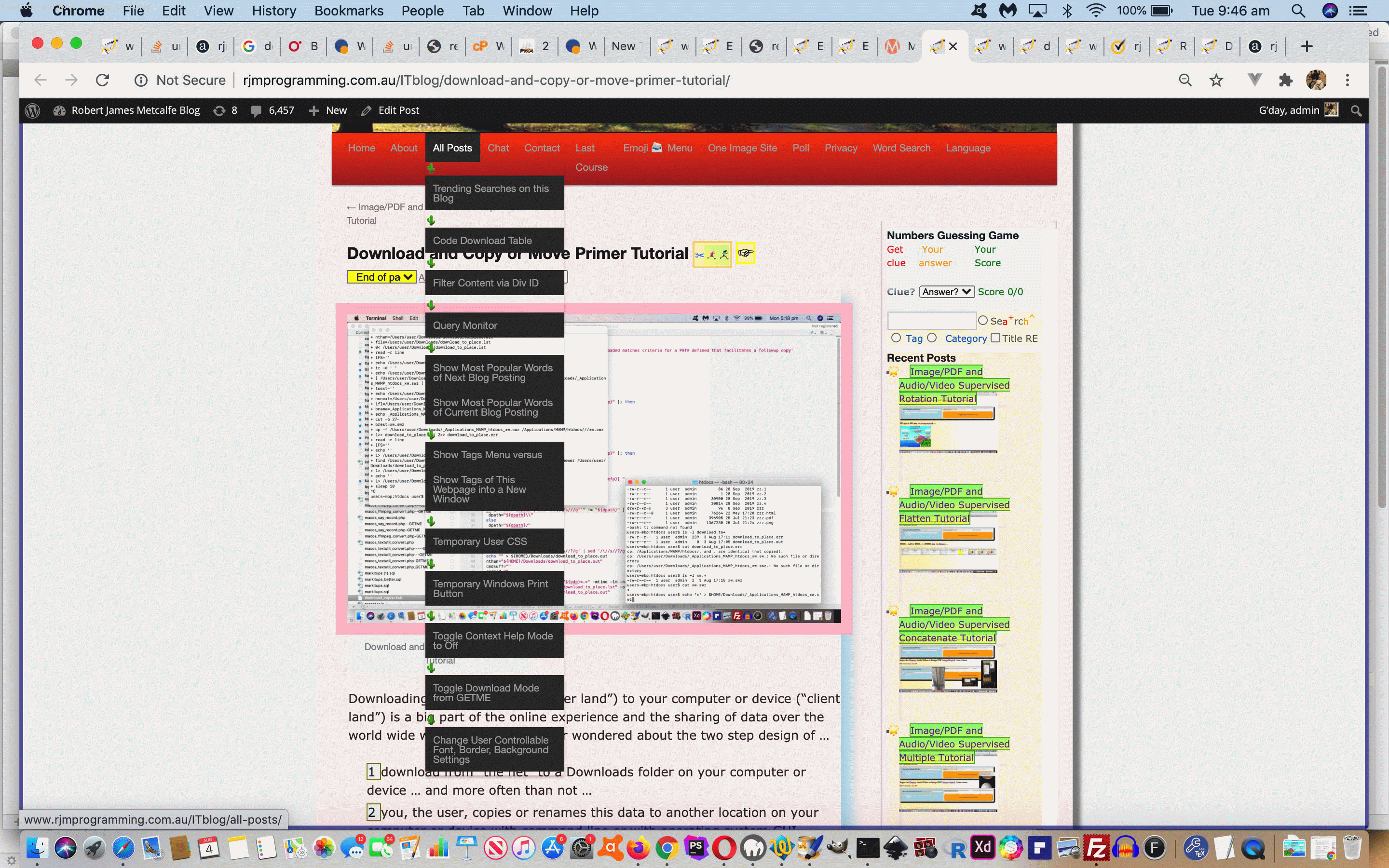Open the Word Search navigation link
Viewport: 1389px width, 868px height.
[x=901, y=148]
